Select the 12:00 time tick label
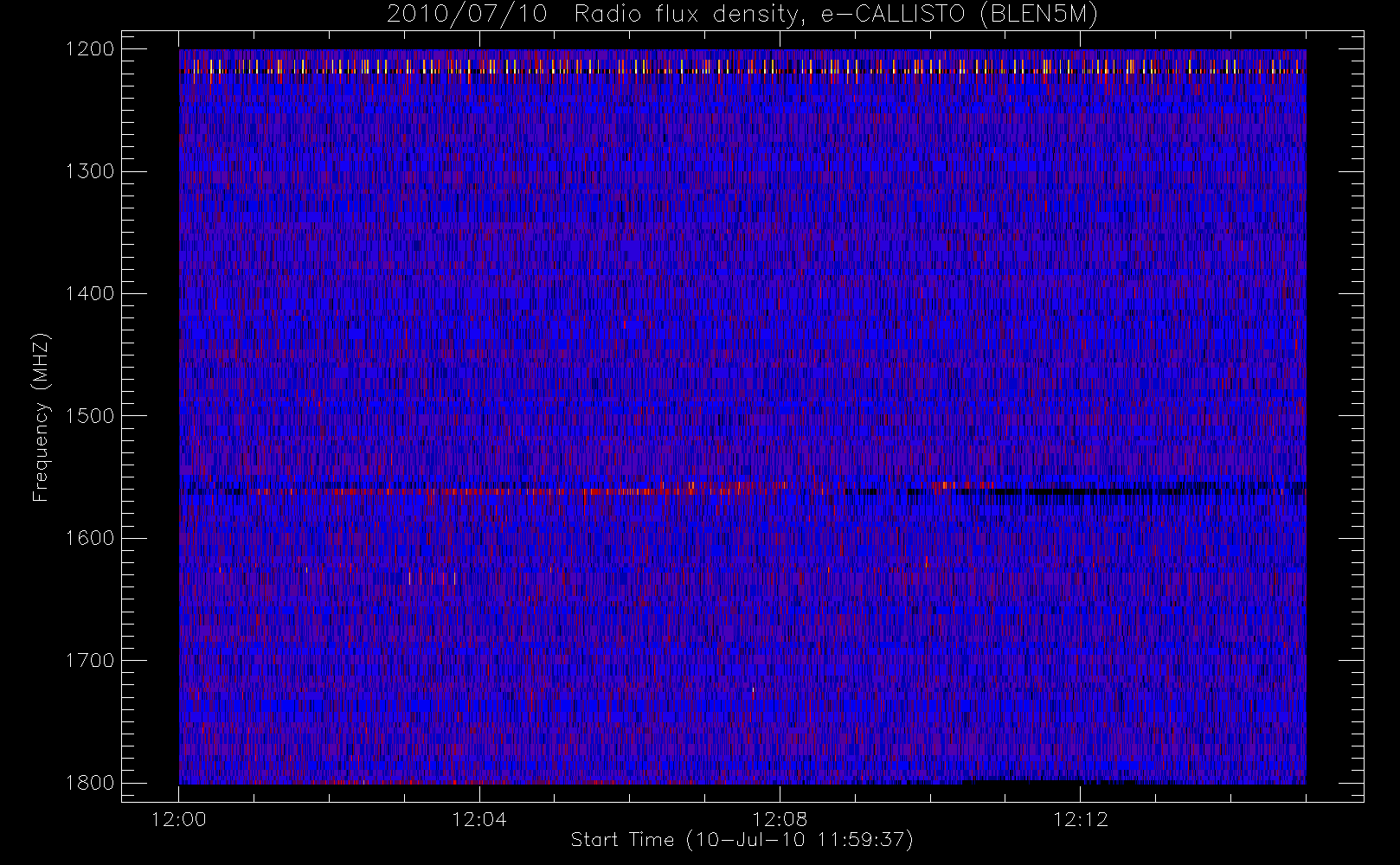Image resolution: width=1400 pixels, height=865 pixels. pos(179,819)
